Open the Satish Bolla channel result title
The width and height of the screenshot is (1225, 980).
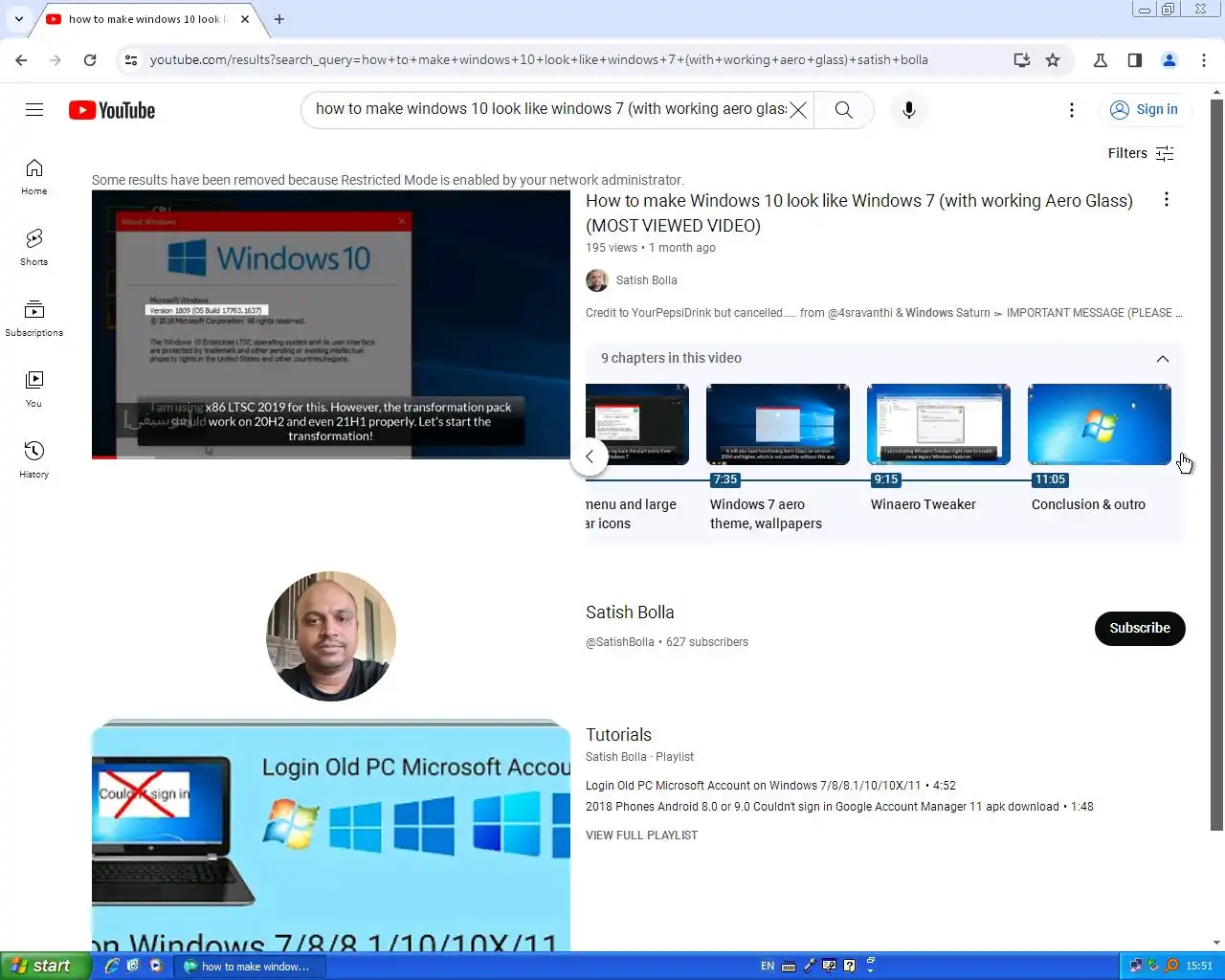[x=630, y=612]
